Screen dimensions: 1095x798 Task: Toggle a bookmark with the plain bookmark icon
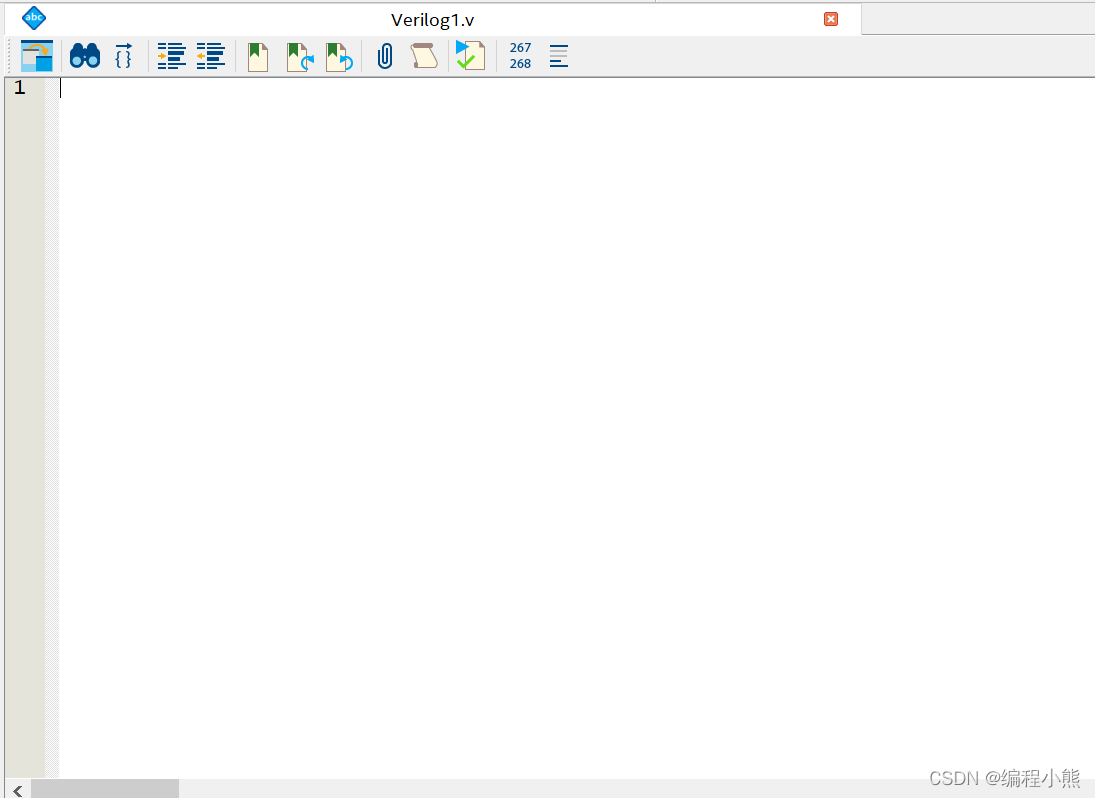(258, 56)
